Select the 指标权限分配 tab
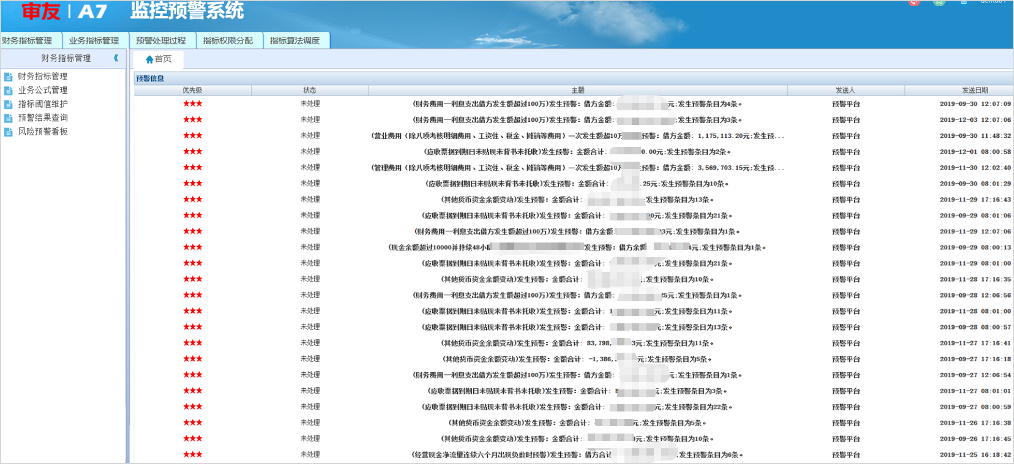Screen dimensions: 1014x464 click(227, 41)
